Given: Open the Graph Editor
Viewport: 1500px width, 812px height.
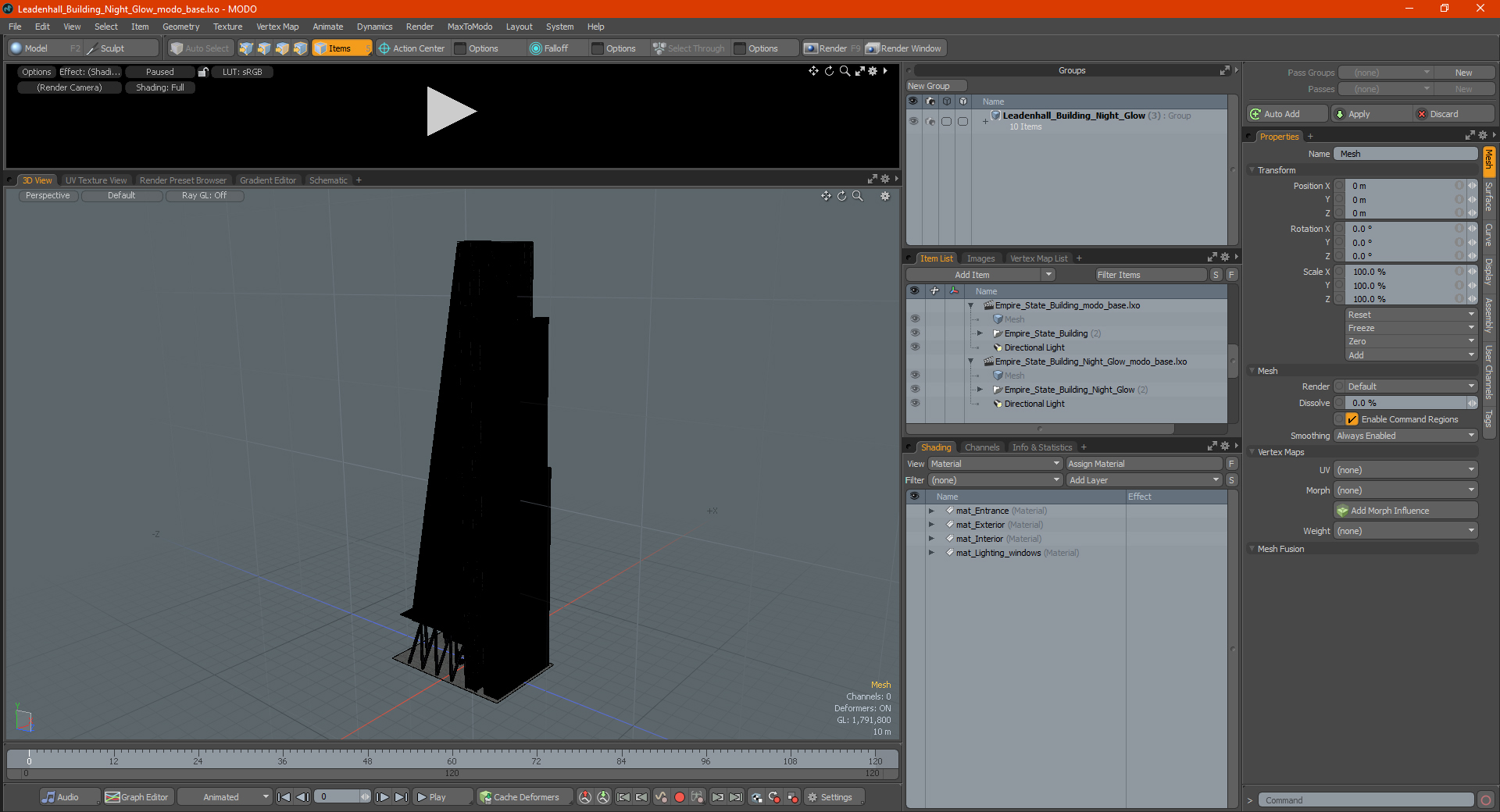Looking at the screenshot, I should click(x=137, y=797).
